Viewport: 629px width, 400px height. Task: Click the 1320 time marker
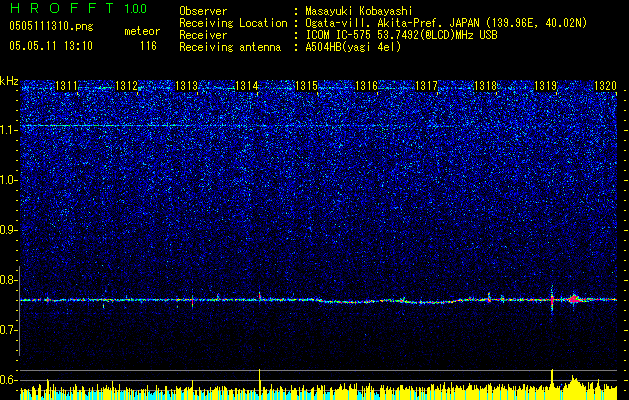tap(605, 86)
